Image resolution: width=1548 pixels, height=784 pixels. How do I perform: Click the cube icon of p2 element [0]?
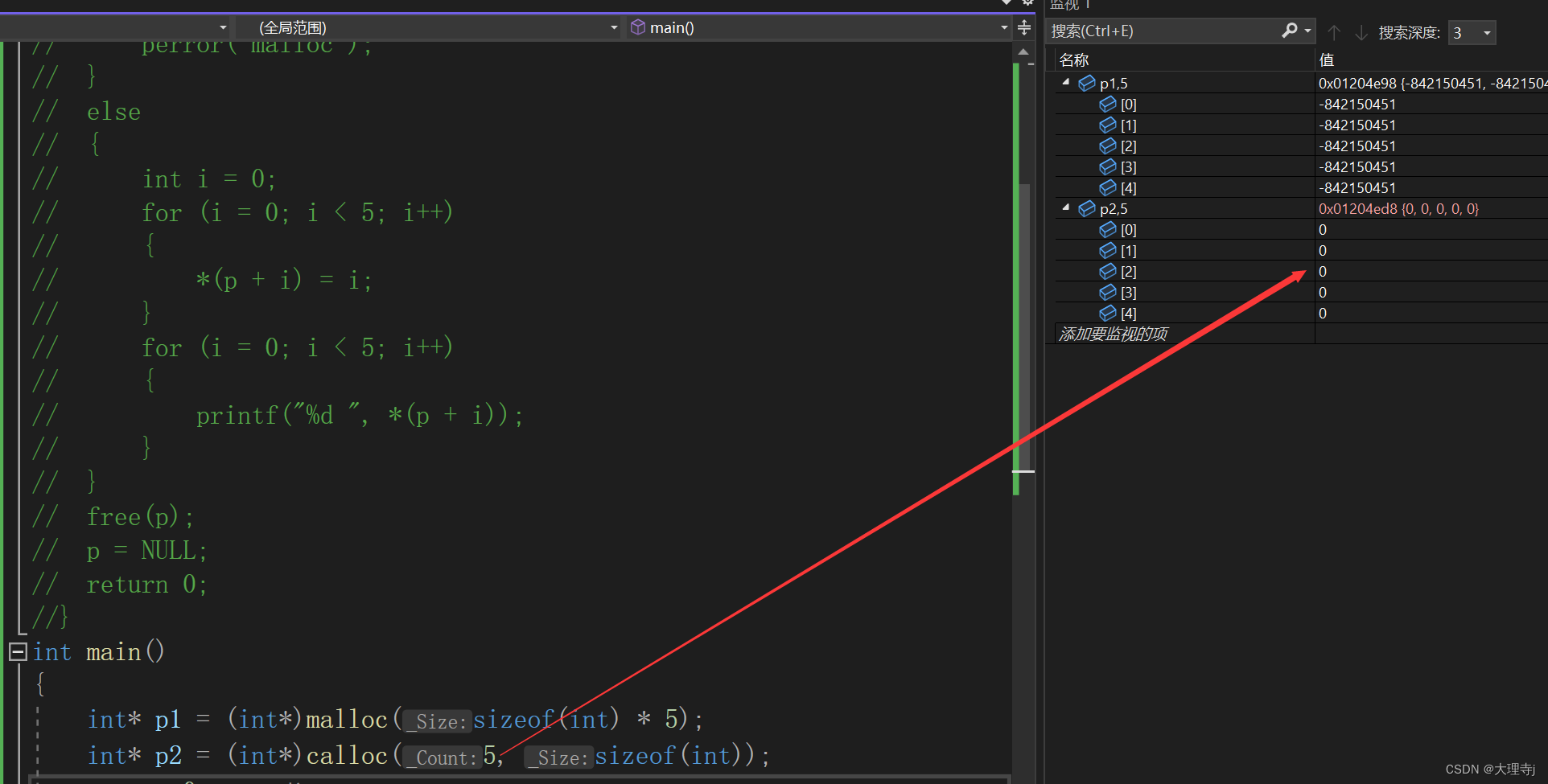1108,229
